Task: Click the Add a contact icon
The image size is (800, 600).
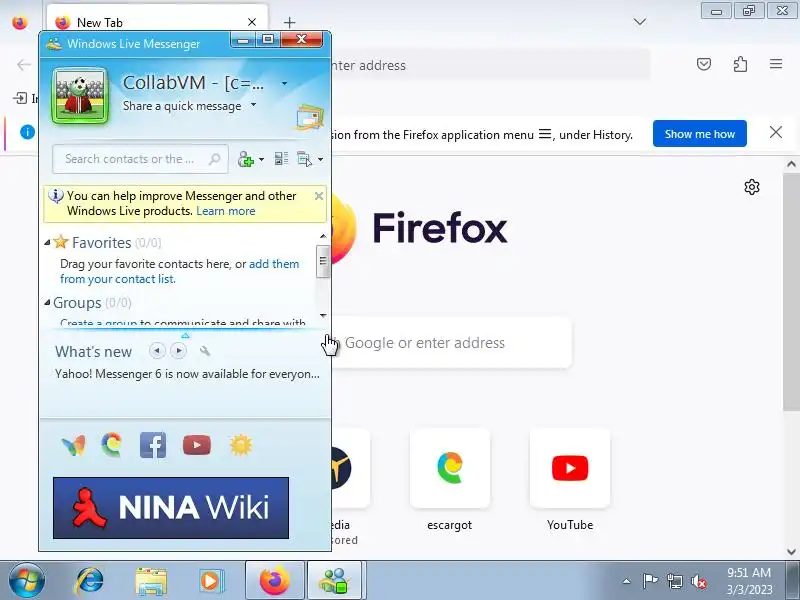Action: (x=246, y=159)
